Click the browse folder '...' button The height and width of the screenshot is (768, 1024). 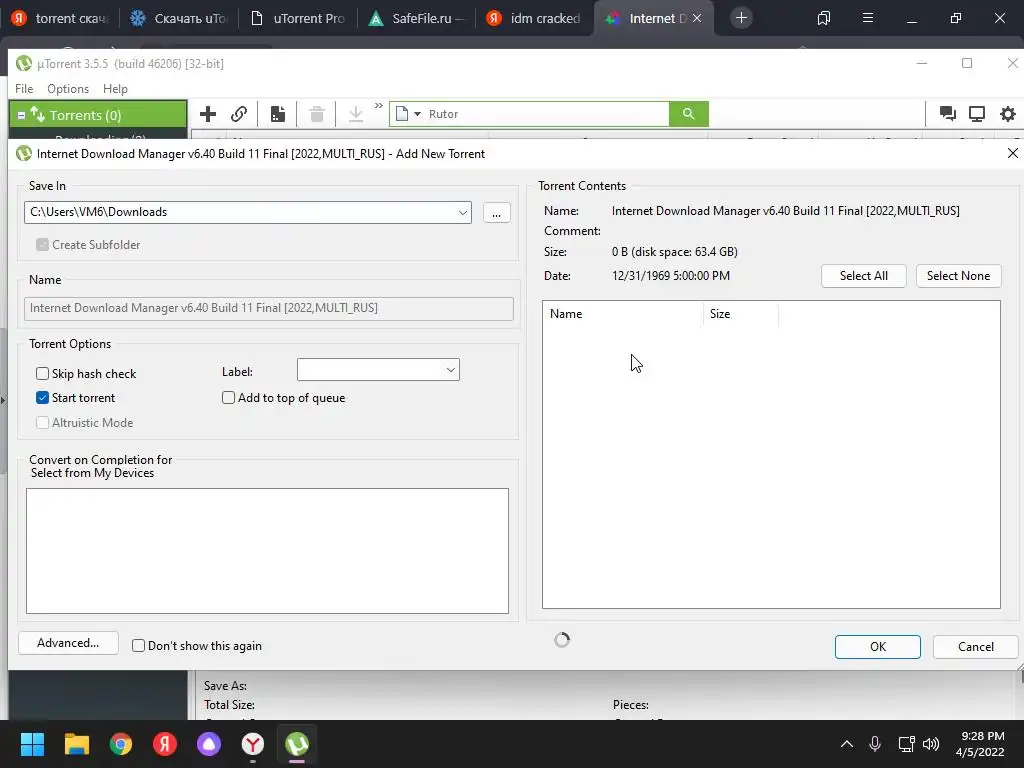[x=496, y=213]
